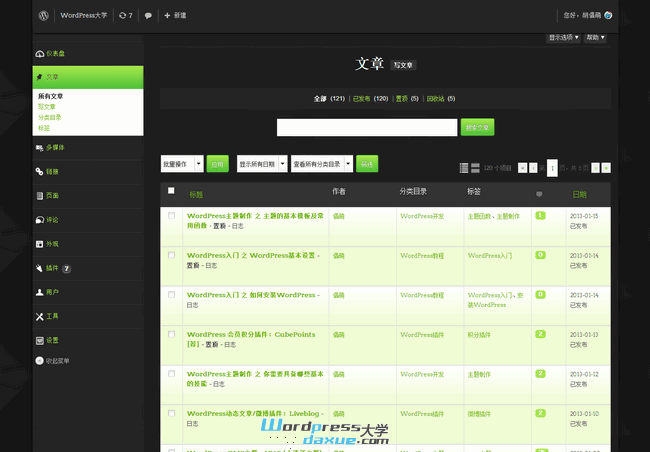Click the 主题函数 tag link
This screenshot has height=452, width=650.
point(480,216)
